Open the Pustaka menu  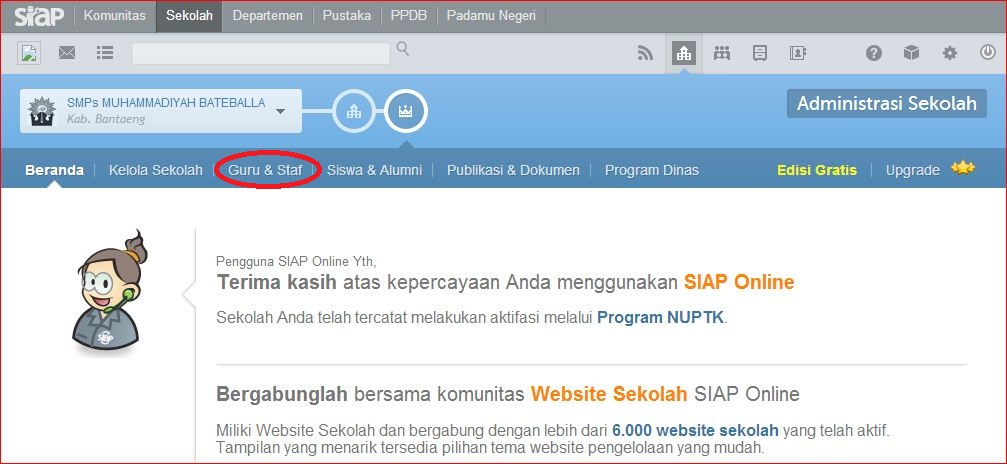(x=347, y=16)
